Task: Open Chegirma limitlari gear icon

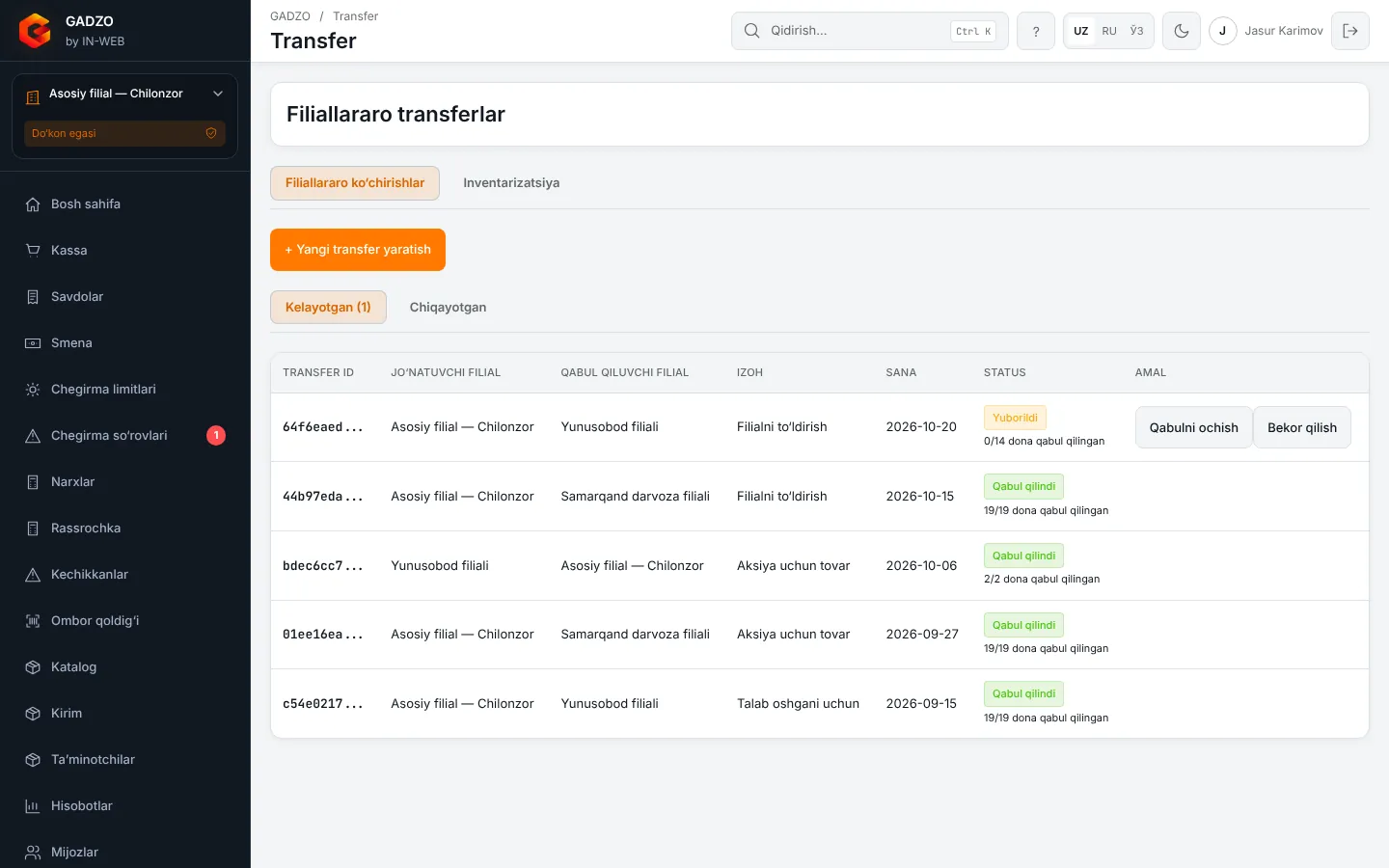Action: (33, 390)
